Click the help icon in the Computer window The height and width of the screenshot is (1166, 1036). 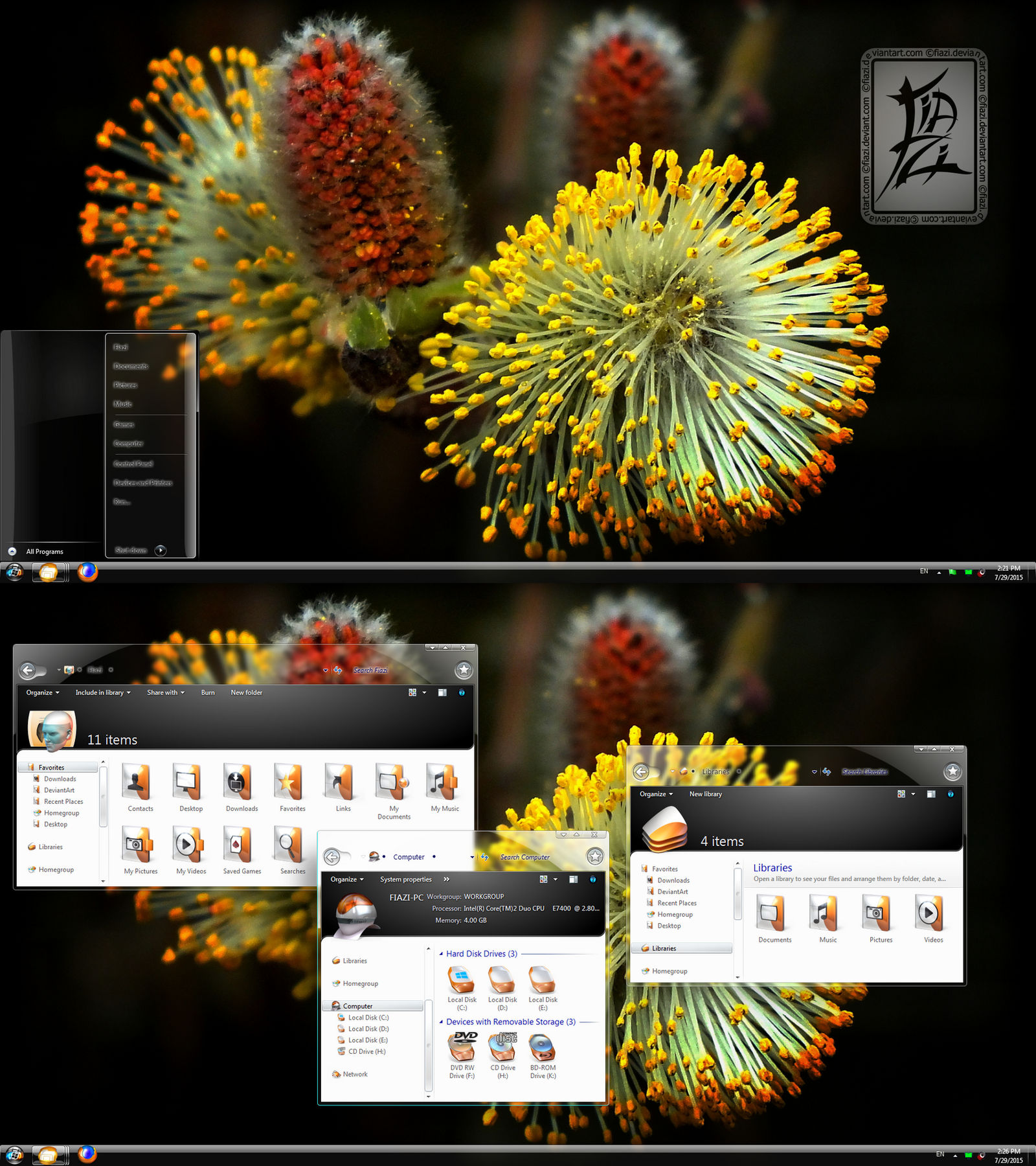(592, 879)
